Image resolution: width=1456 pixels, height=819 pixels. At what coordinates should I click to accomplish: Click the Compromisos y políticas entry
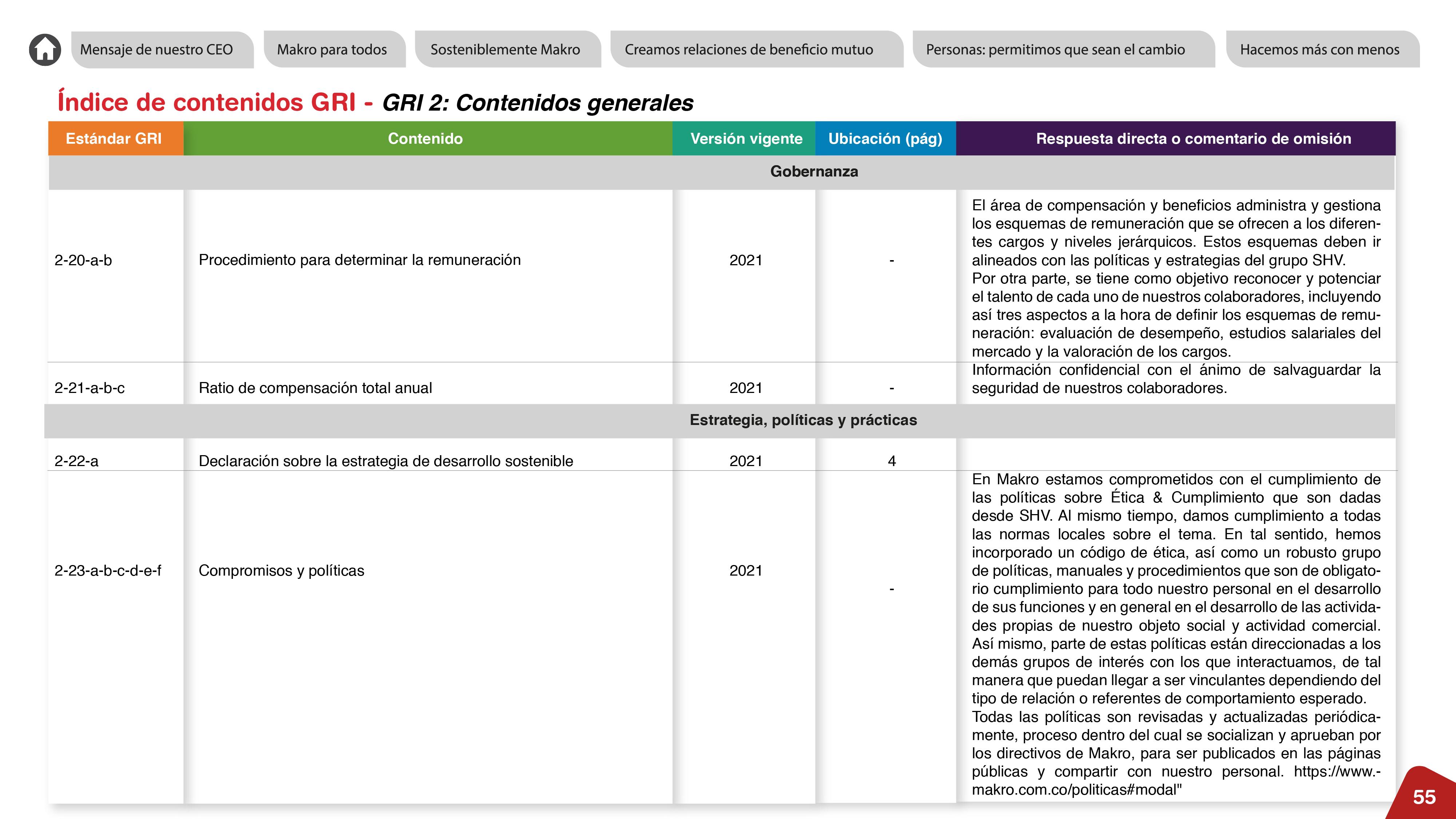(x=281, y=571)
